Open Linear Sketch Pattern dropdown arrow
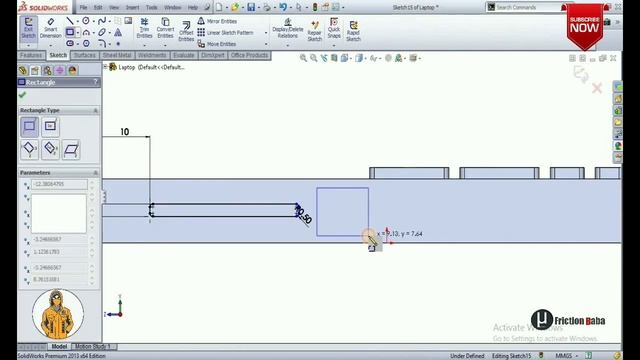Screen dimensions: 640x360 click(x=266, y=33)
